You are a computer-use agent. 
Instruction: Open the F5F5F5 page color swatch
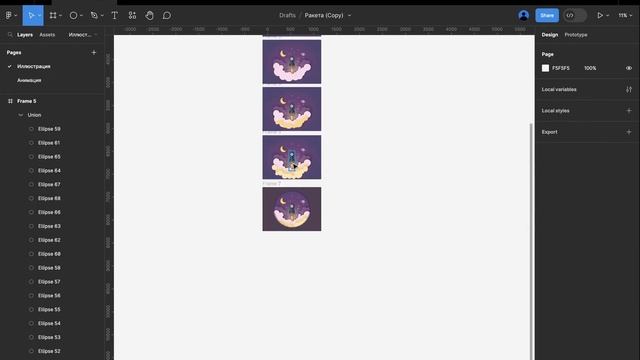pos(545,68)
